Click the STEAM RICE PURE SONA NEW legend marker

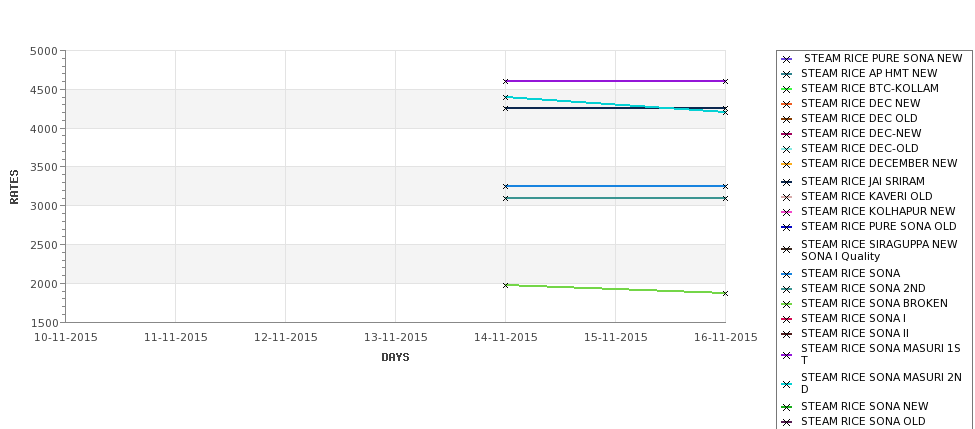tap(787, 59)
